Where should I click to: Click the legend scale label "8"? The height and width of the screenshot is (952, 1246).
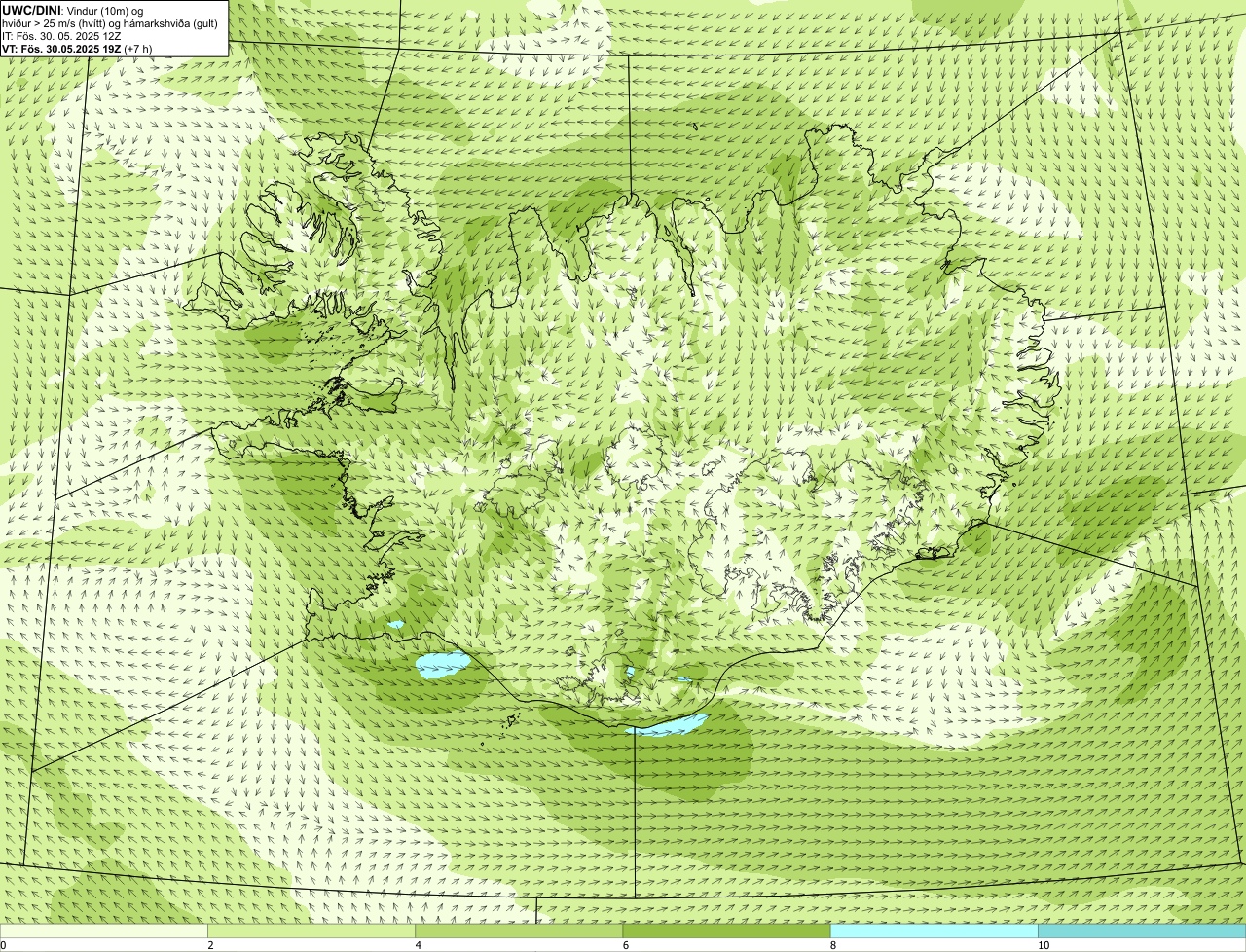(833, 945)
